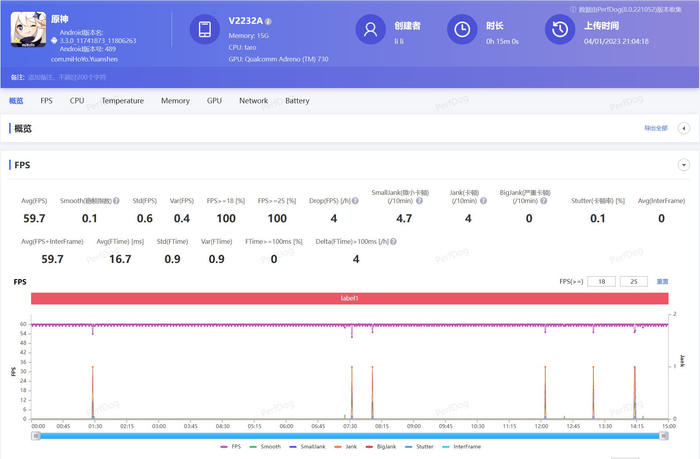The width and height of the screenshot is (700, 459).
Task: Click the export all link
Action: point(655,128)
